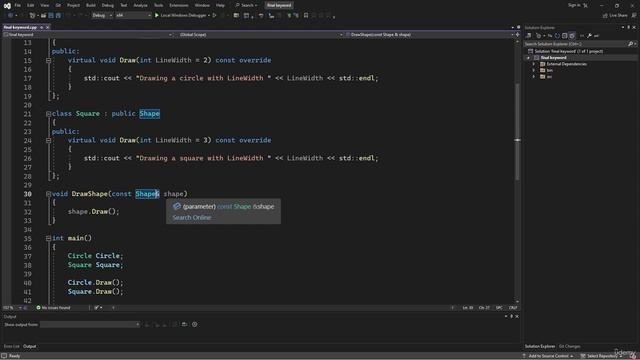This screenshot has width=640, height=360.
Task: Open the Build menu
Action: 91,5
